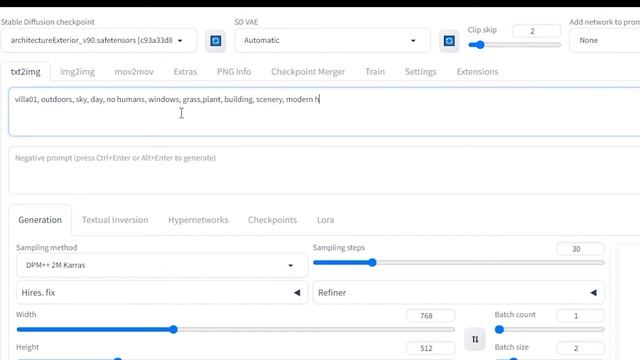Open the Add network to prompt dropdown

tap(605, 40)
